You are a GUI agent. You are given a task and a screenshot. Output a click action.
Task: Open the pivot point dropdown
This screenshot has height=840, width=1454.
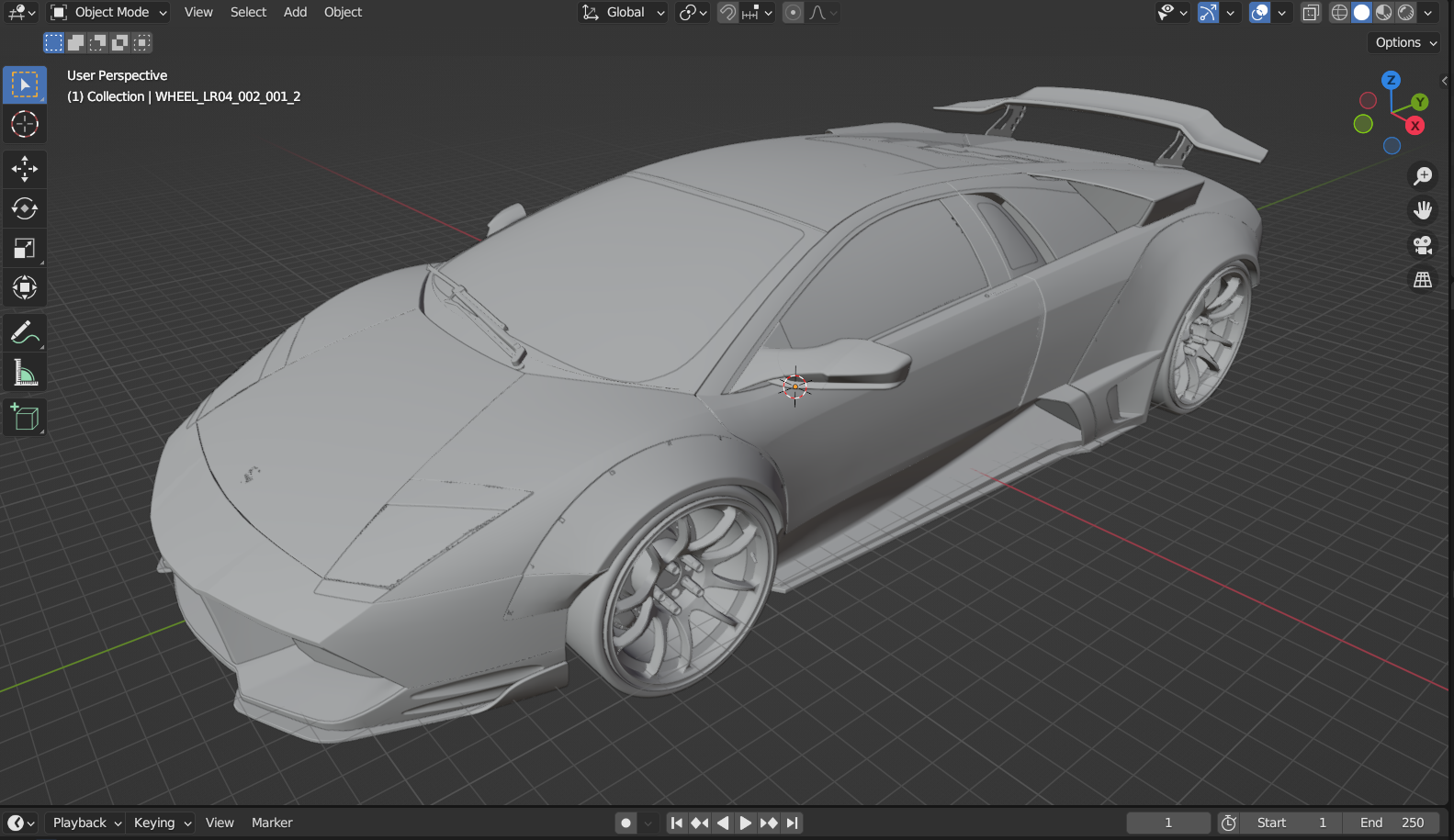693,13
